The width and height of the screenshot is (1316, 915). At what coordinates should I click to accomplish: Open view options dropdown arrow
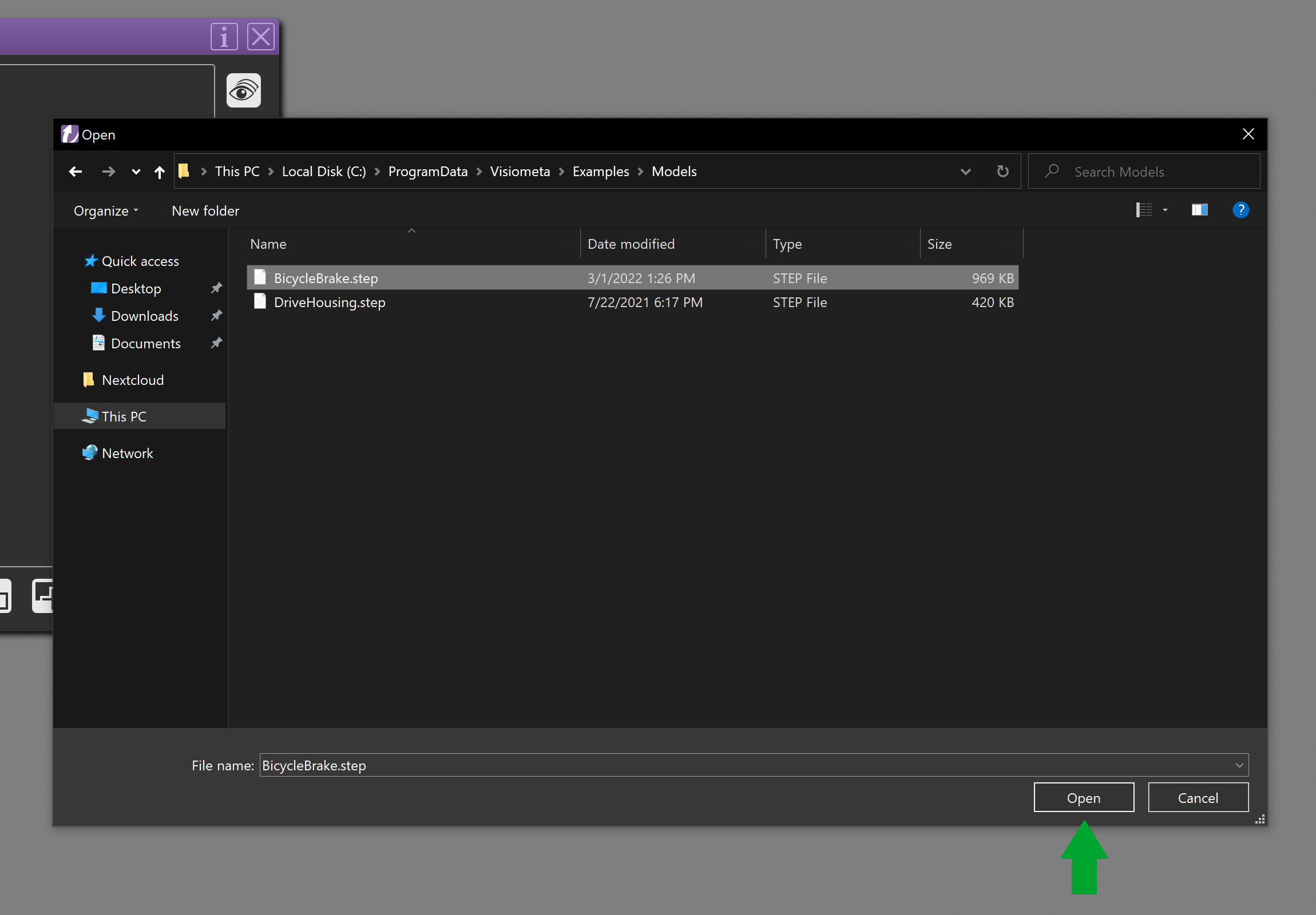(1166, 210)
